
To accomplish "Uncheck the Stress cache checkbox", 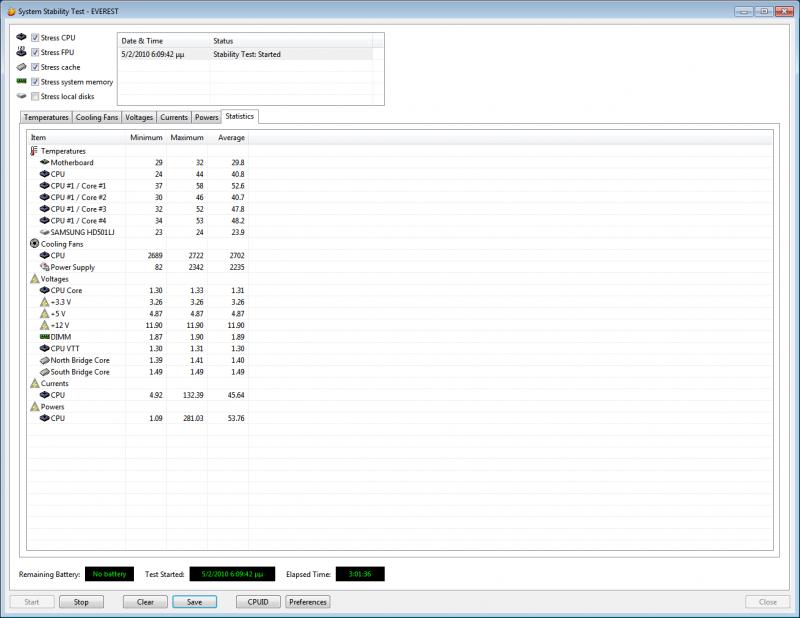I will [35, 67].
